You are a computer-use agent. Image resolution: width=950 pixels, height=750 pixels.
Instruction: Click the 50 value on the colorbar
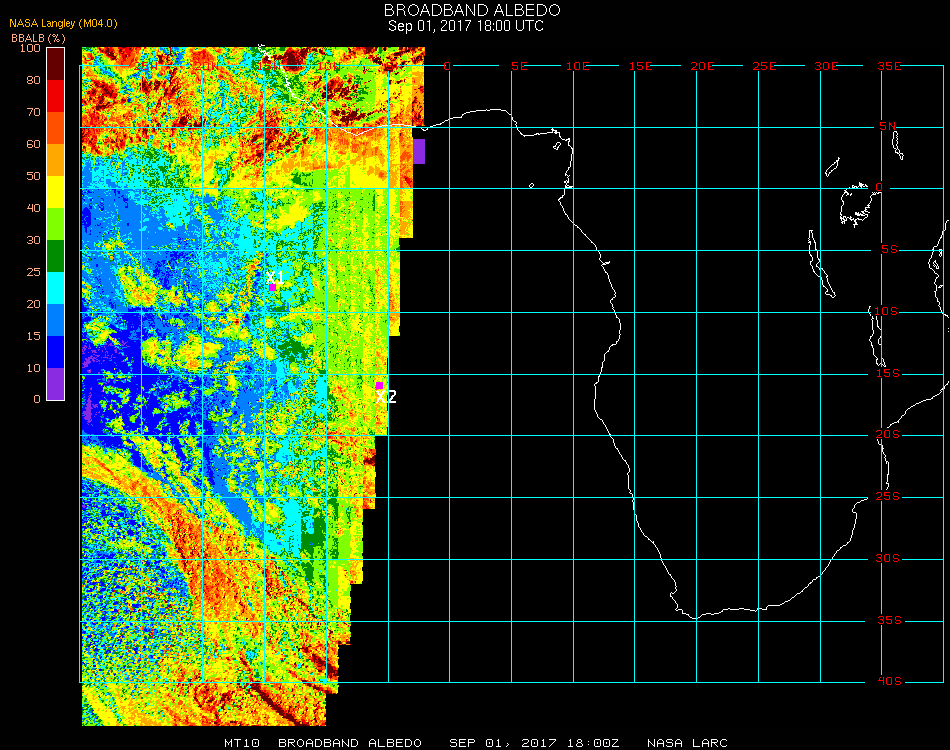[33, 176]
